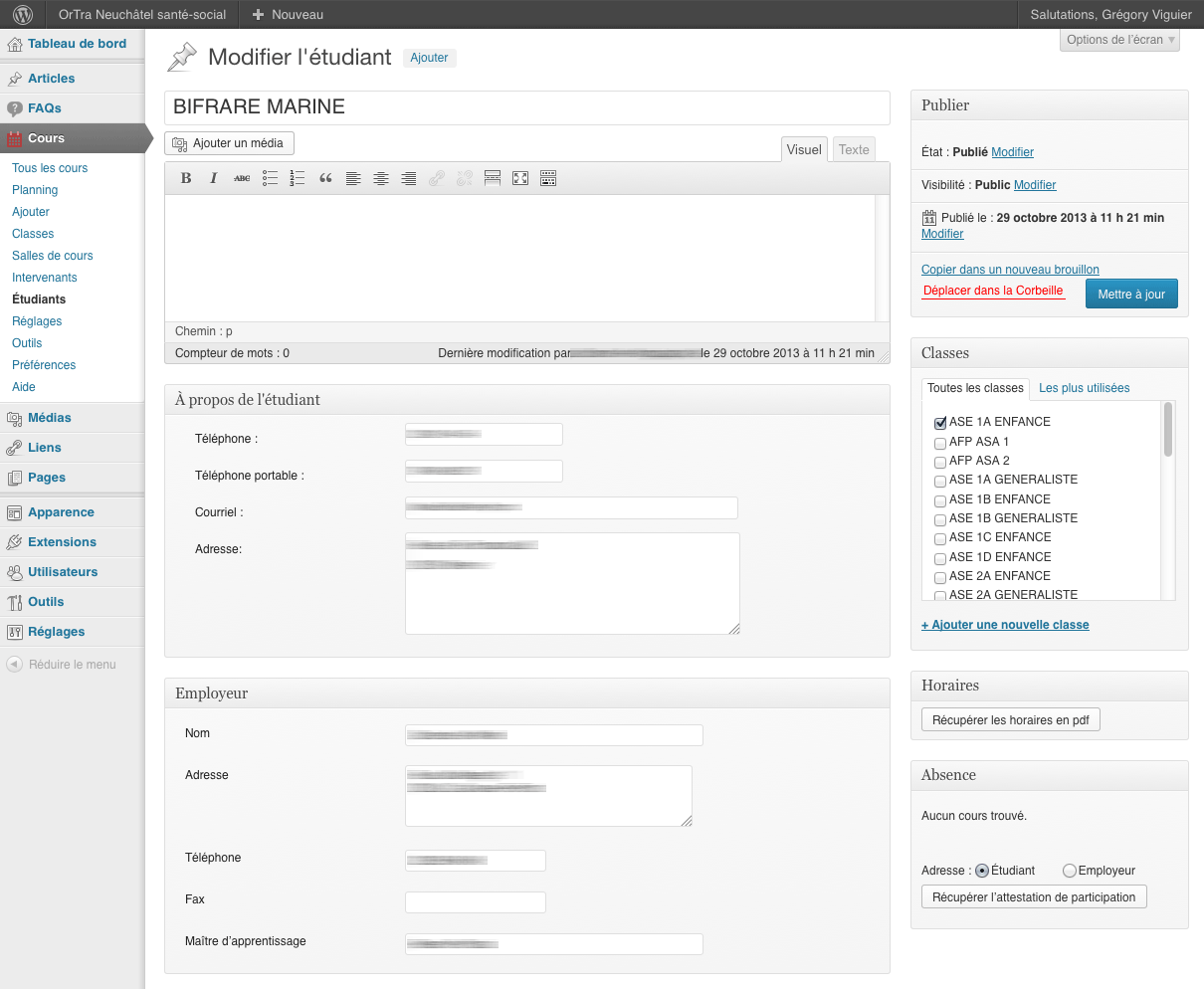Viewport: 1204px width, 989px height.
Task: Check the AFP ASA 2 class
Action: tap(940, 462)
